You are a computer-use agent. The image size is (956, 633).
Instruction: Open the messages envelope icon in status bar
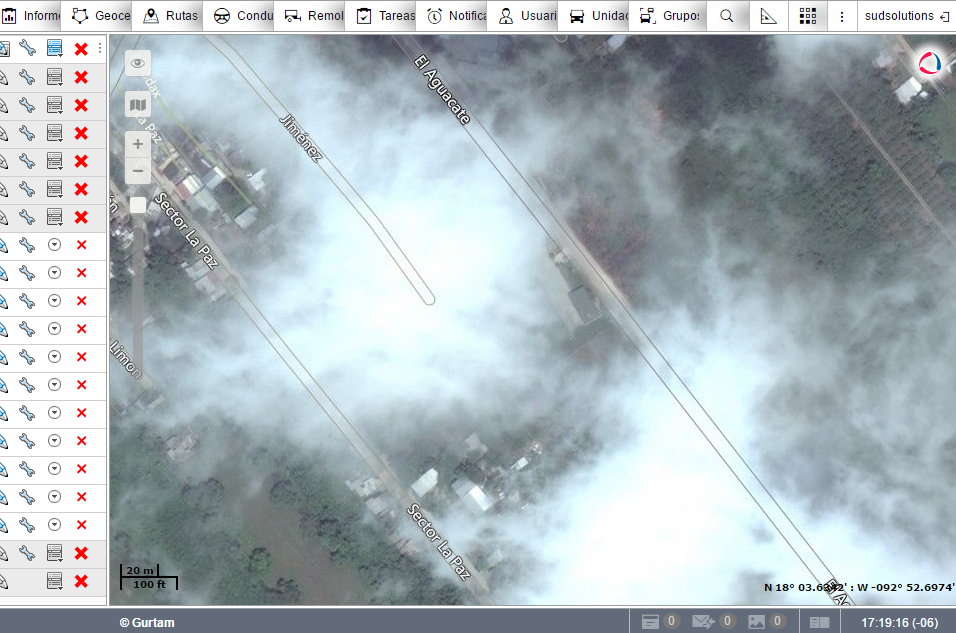tap(703, 622)
